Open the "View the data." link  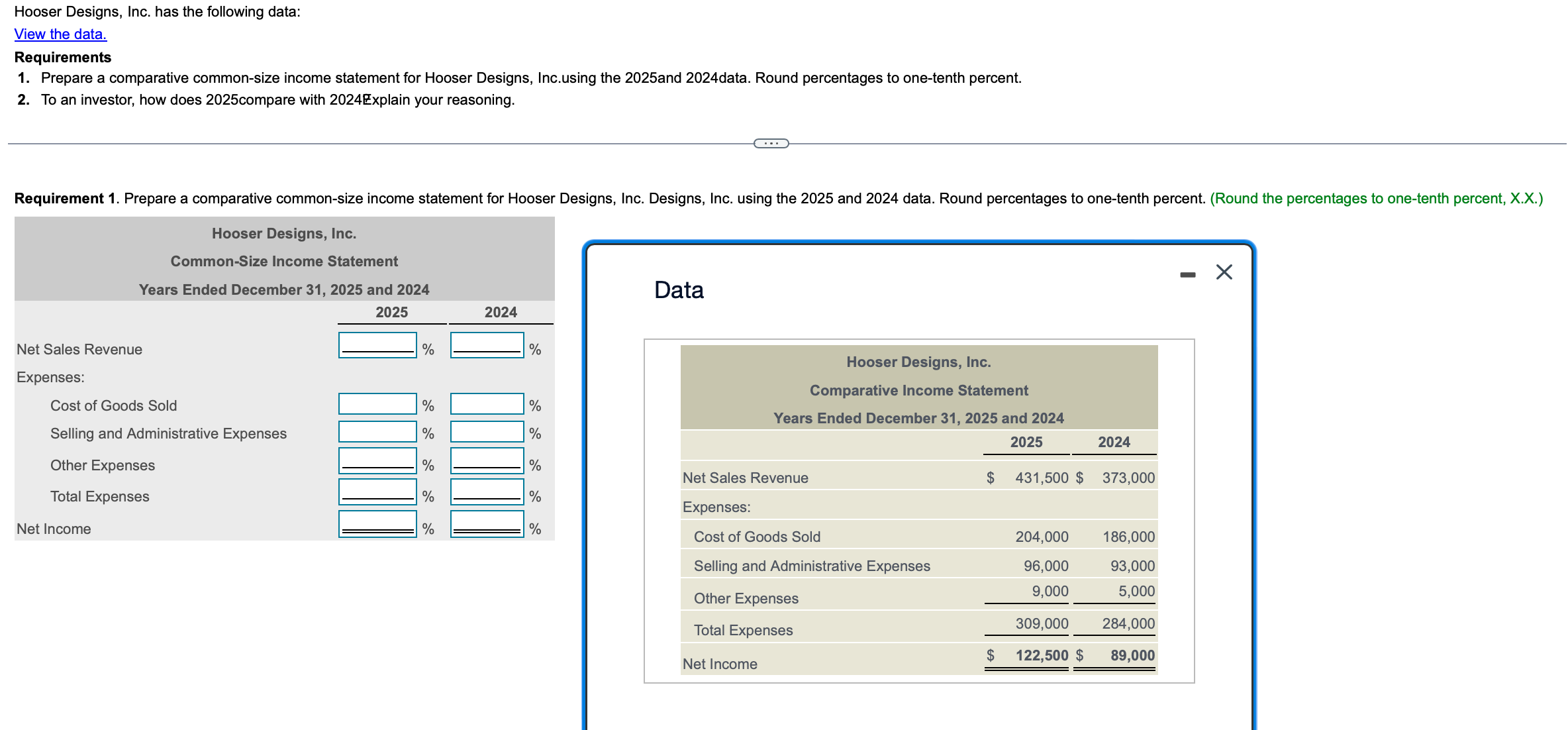tap(60, 34)
